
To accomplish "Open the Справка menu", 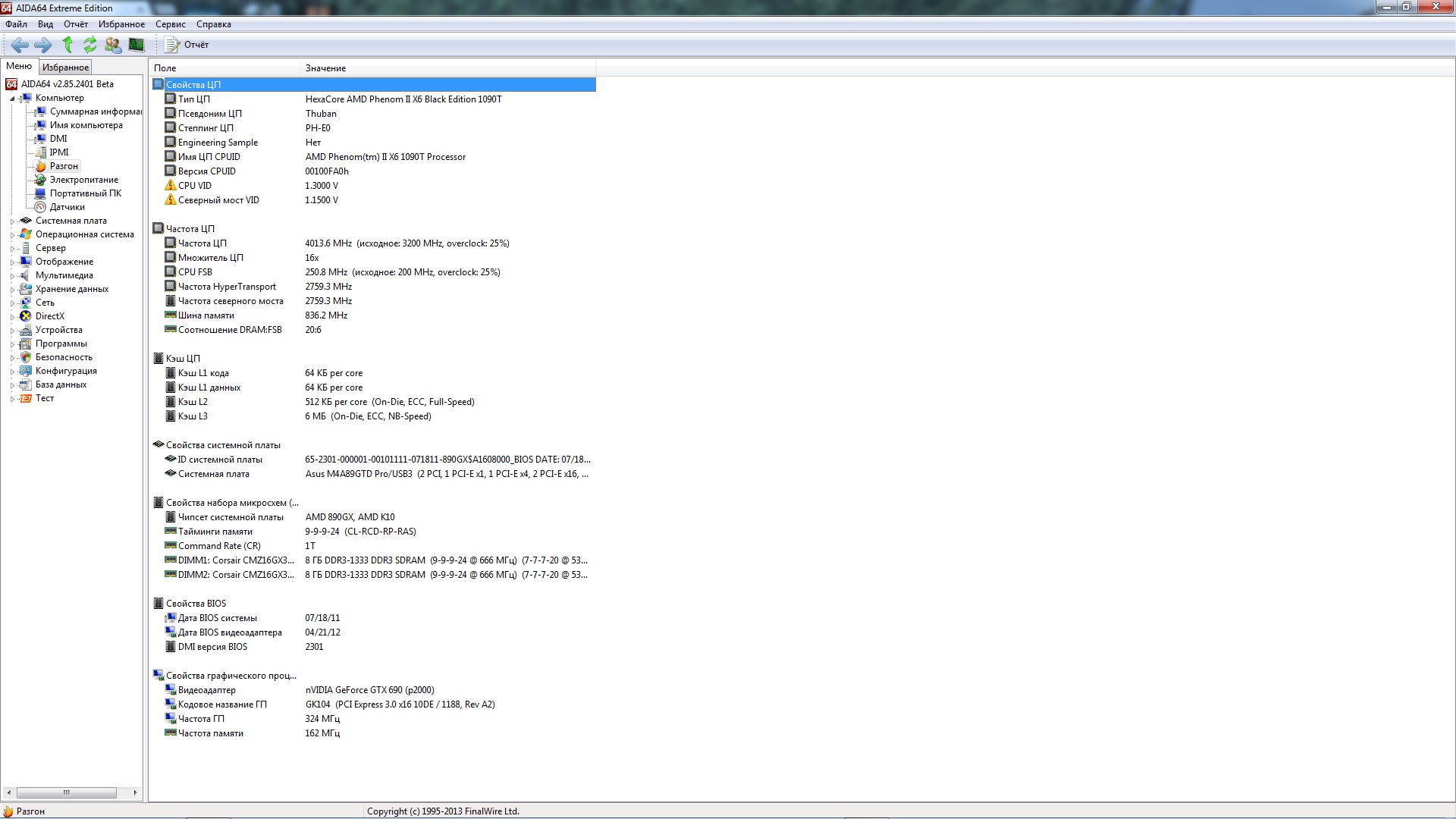I will (214, 24).
